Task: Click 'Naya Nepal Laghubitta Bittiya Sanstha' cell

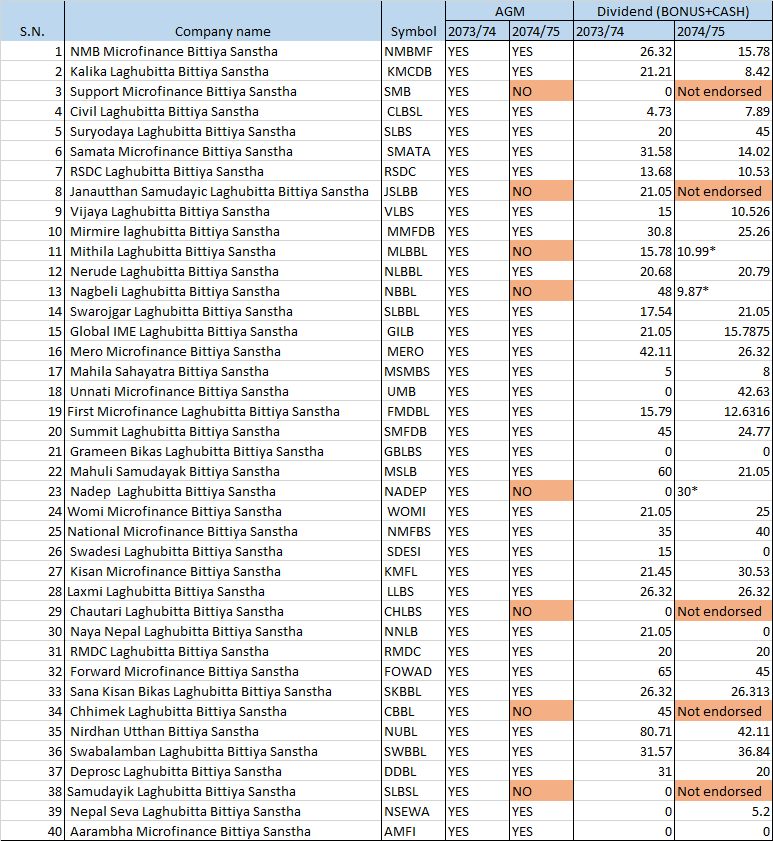Action: click(x=223, y=632)
